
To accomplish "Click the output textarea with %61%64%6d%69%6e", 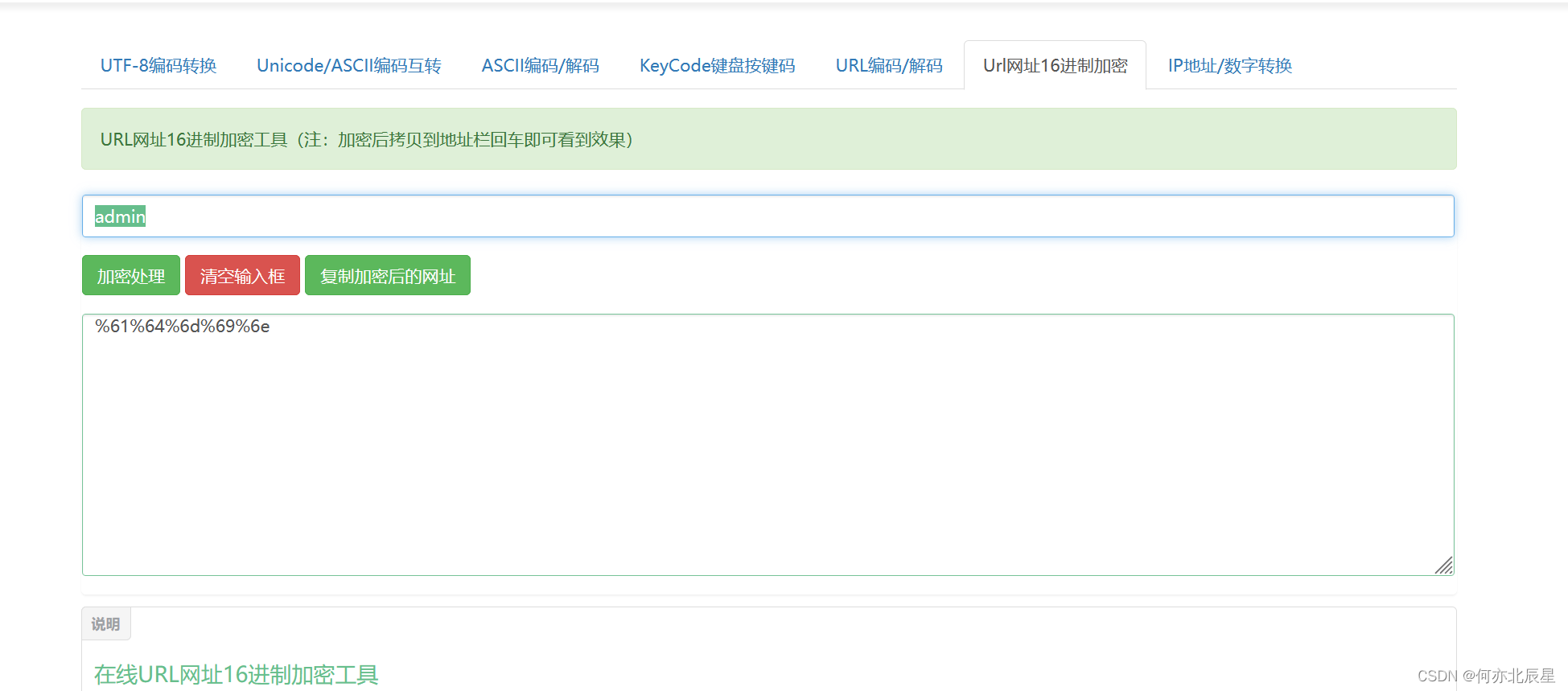I will pyautogui.click(x=768, y=445).
